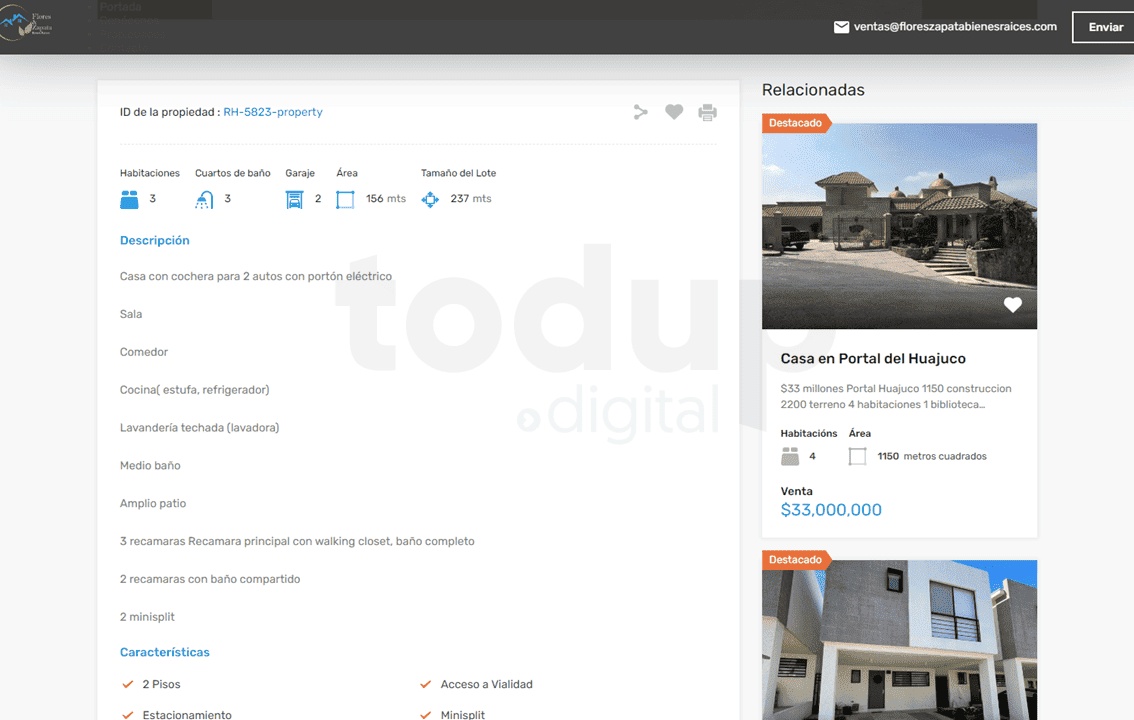Open the Casa en Portal del Huajuco listing title
The image size is (1134, 720).
coord(872,359)
